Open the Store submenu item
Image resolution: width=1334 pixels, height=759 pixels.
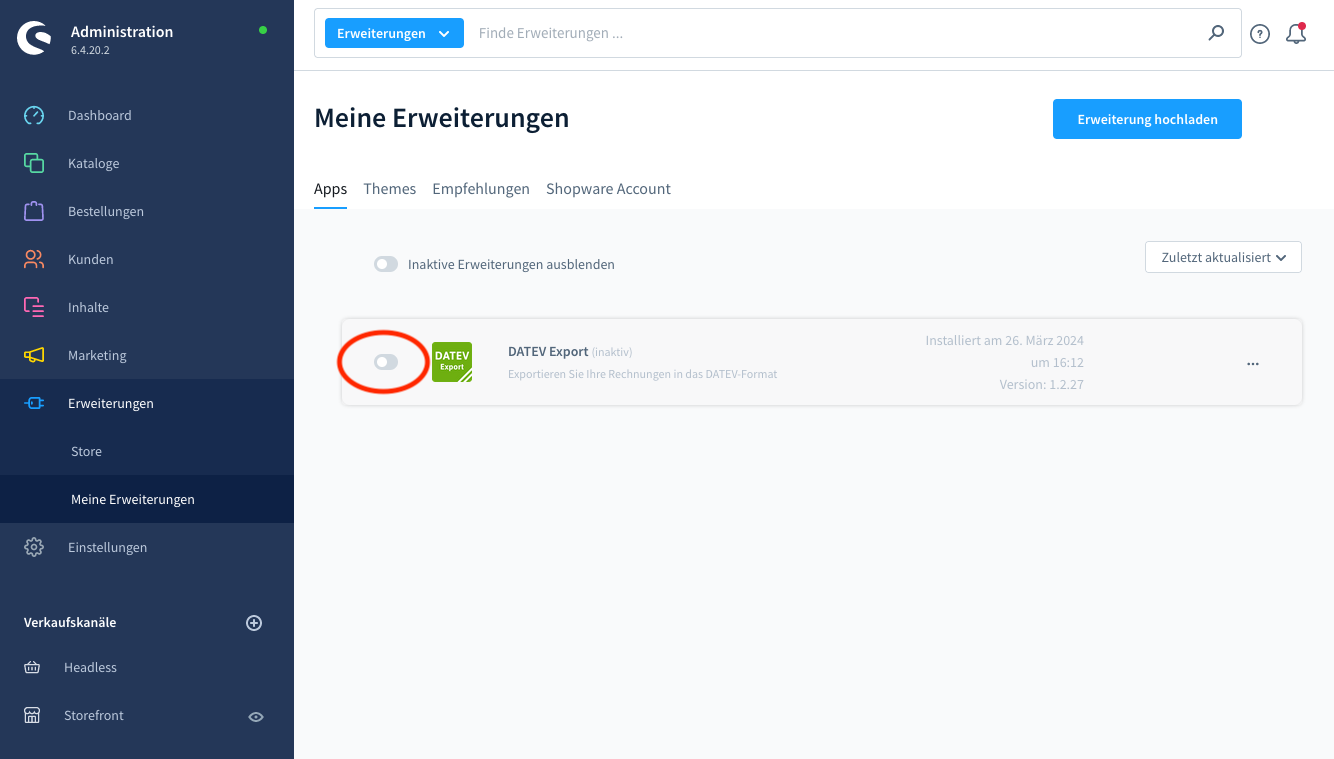click(147, 451)
